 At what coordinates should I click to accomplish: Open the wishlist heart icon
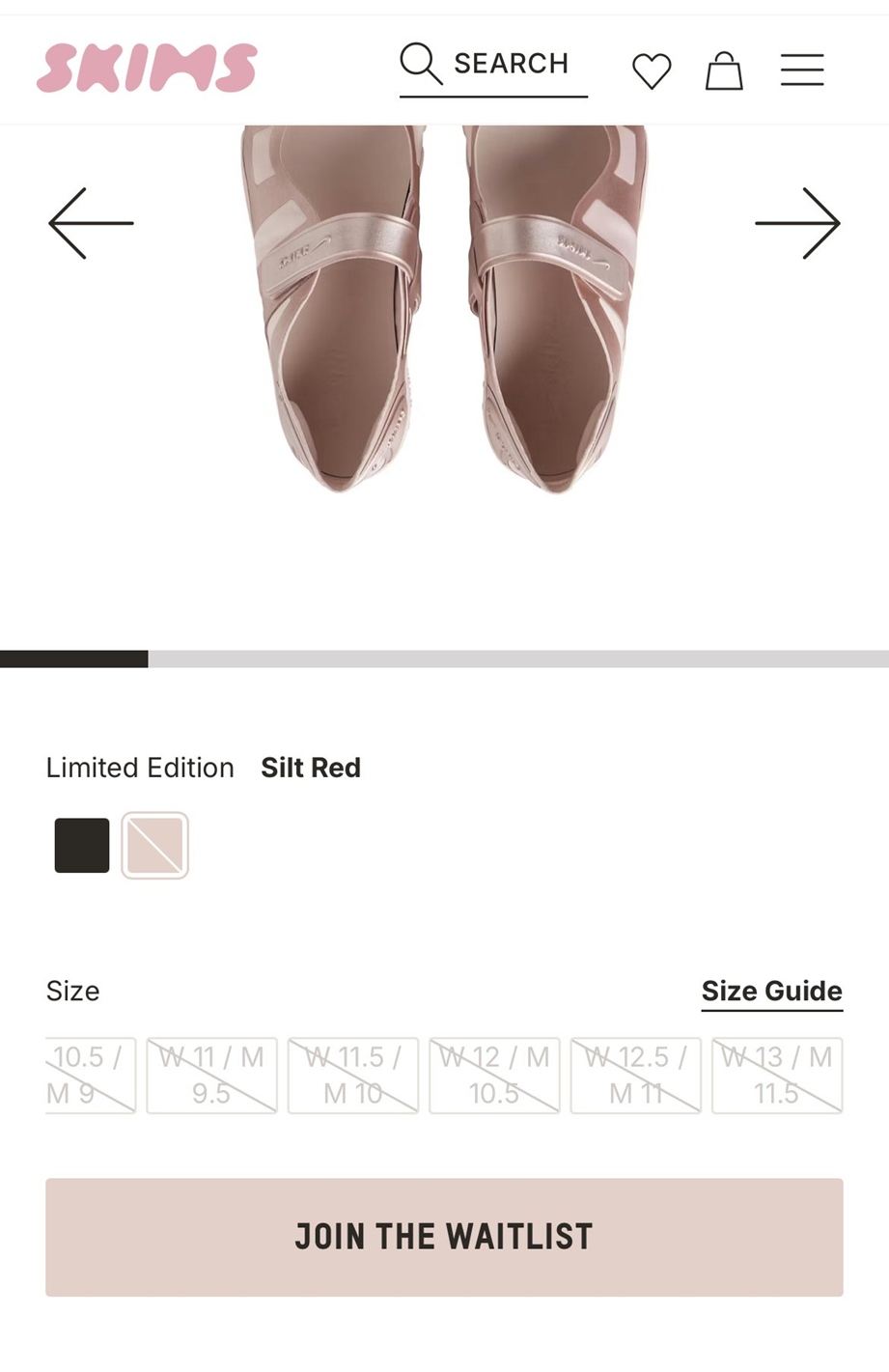[652, 71]
